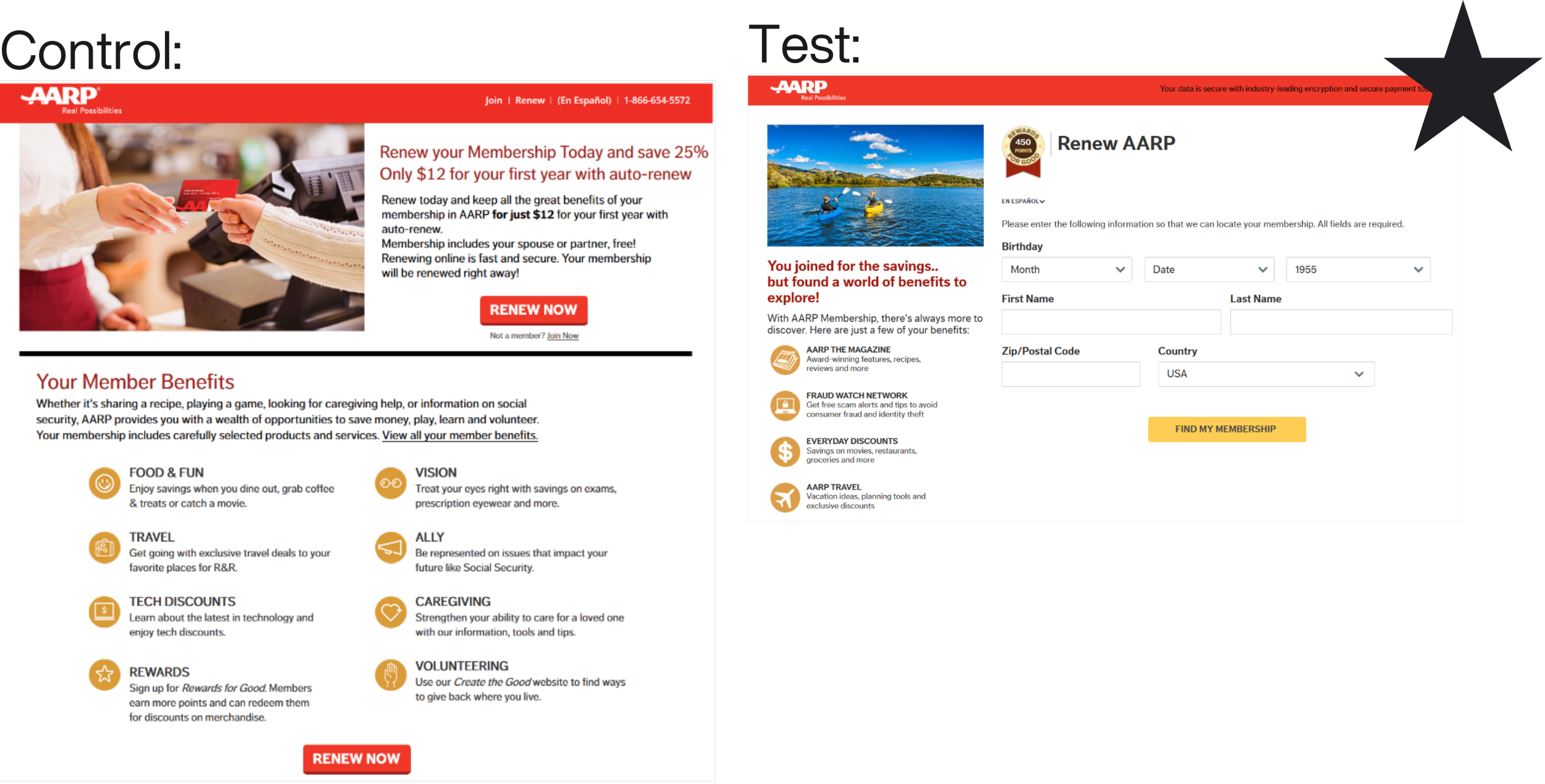
Task: Click the Caregiving heart icon
Action: 391,612
